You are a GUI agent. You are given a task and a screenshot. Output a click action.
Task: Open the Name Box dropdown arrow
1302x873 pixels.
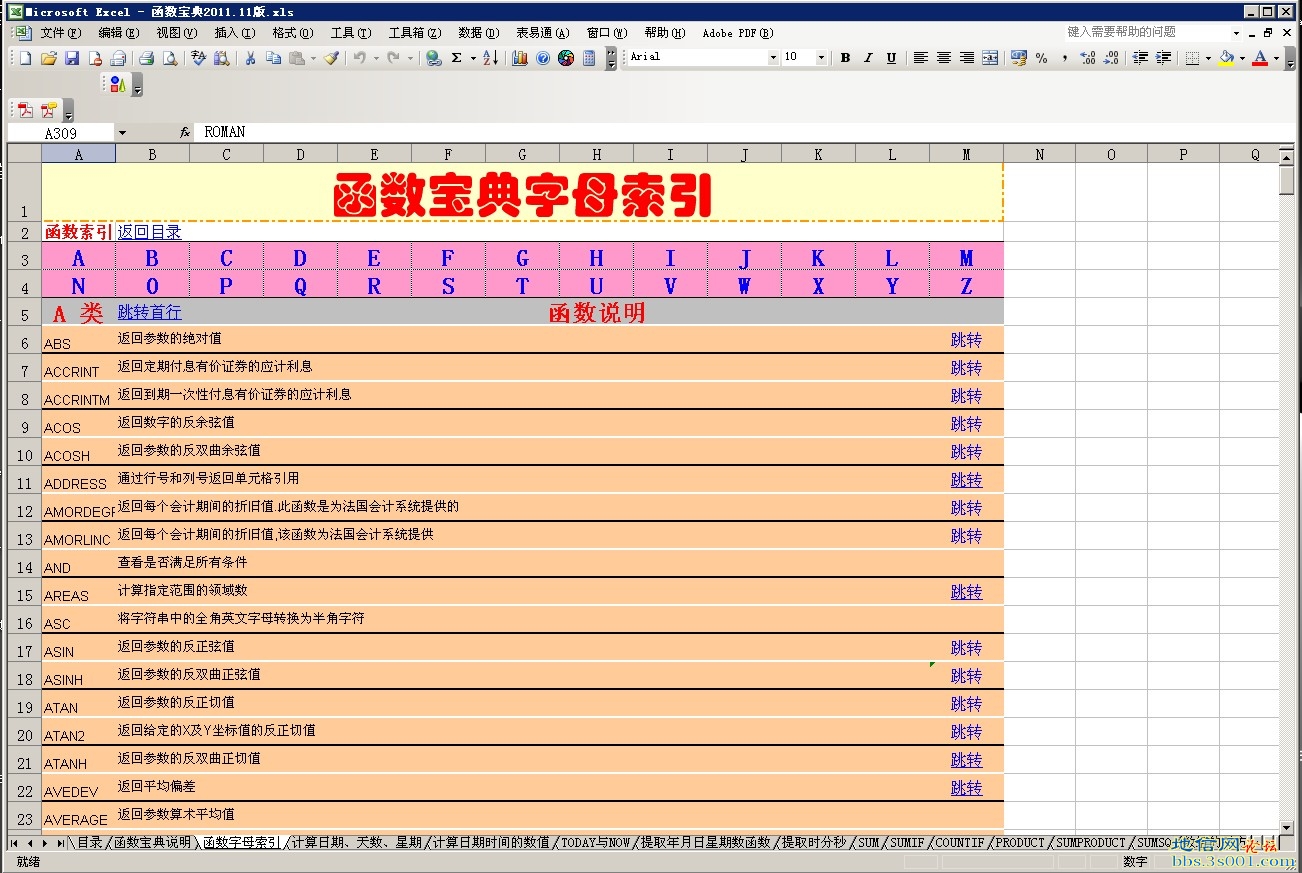(122, 132)
